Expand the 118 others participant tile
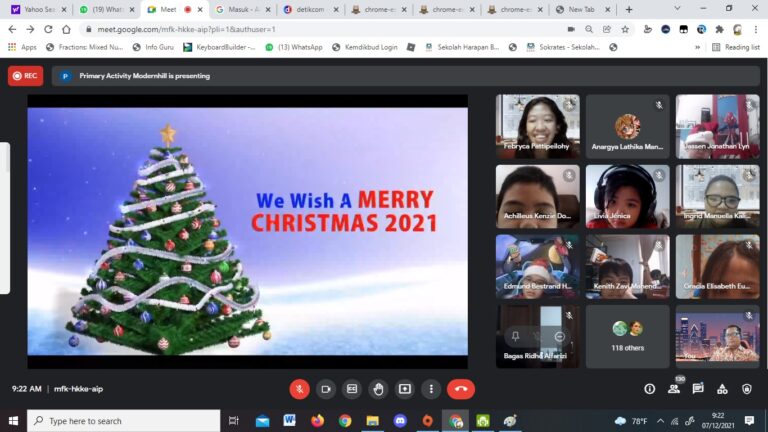The height and width of the screenshot is (432, 768). pyautogui.click(x=627, y=337)
